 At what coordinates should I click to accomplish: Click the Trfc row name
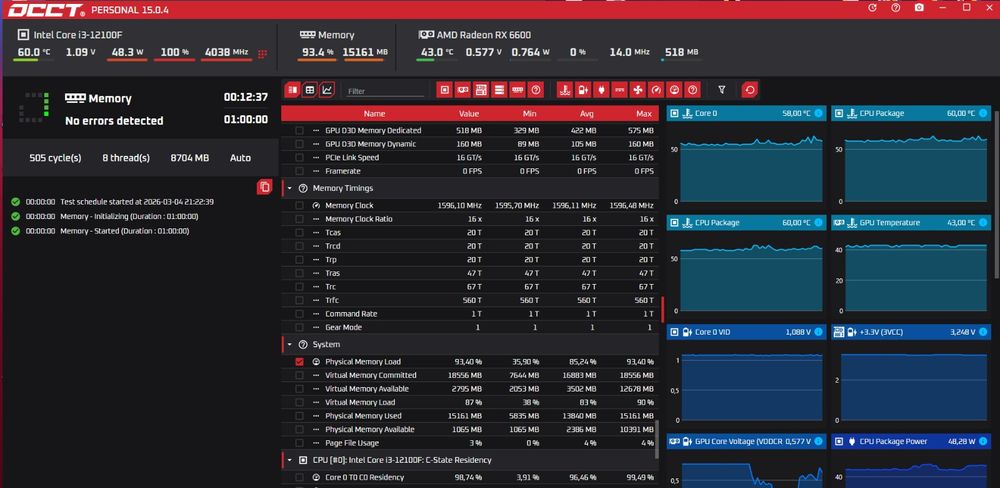333,300
